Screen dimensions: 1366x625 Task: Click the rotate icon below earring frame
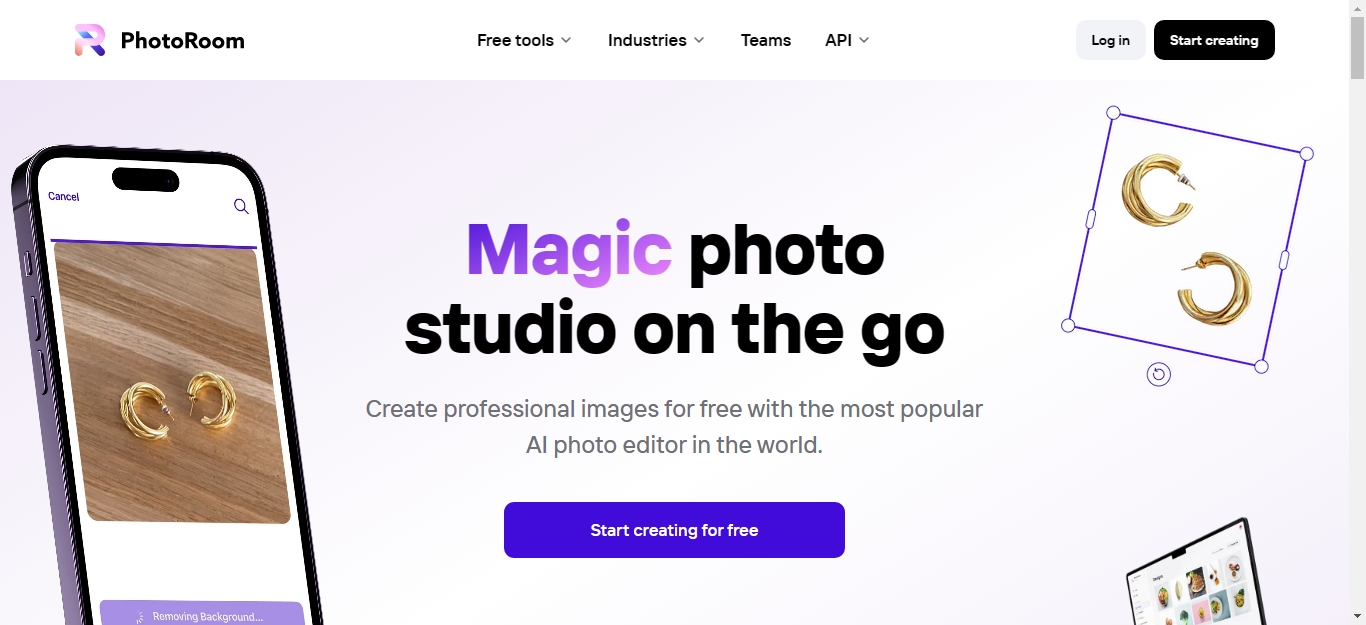point(1158,374)
